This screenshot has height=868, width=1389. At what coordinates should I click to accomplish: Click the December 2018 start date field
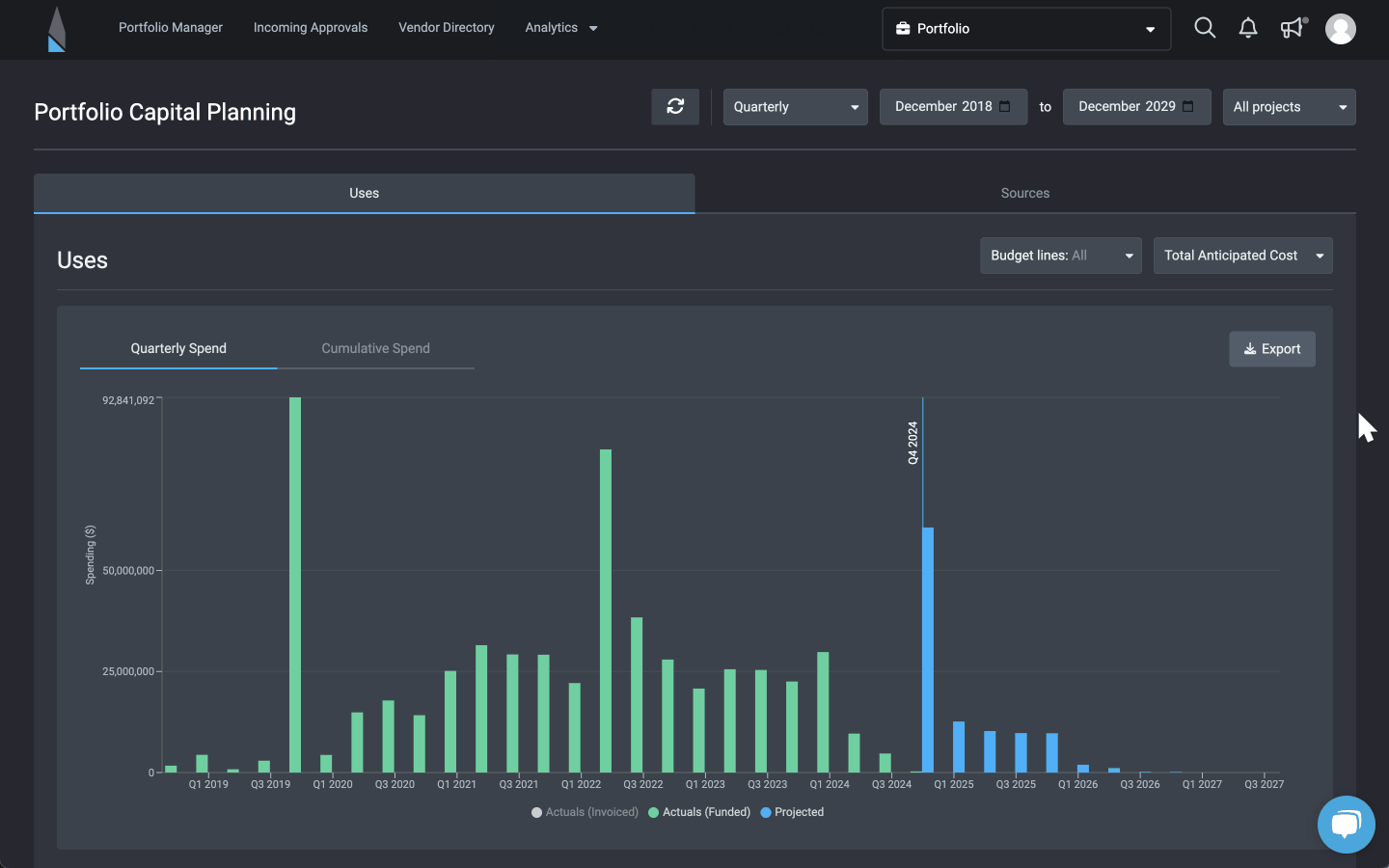[953, 107]
